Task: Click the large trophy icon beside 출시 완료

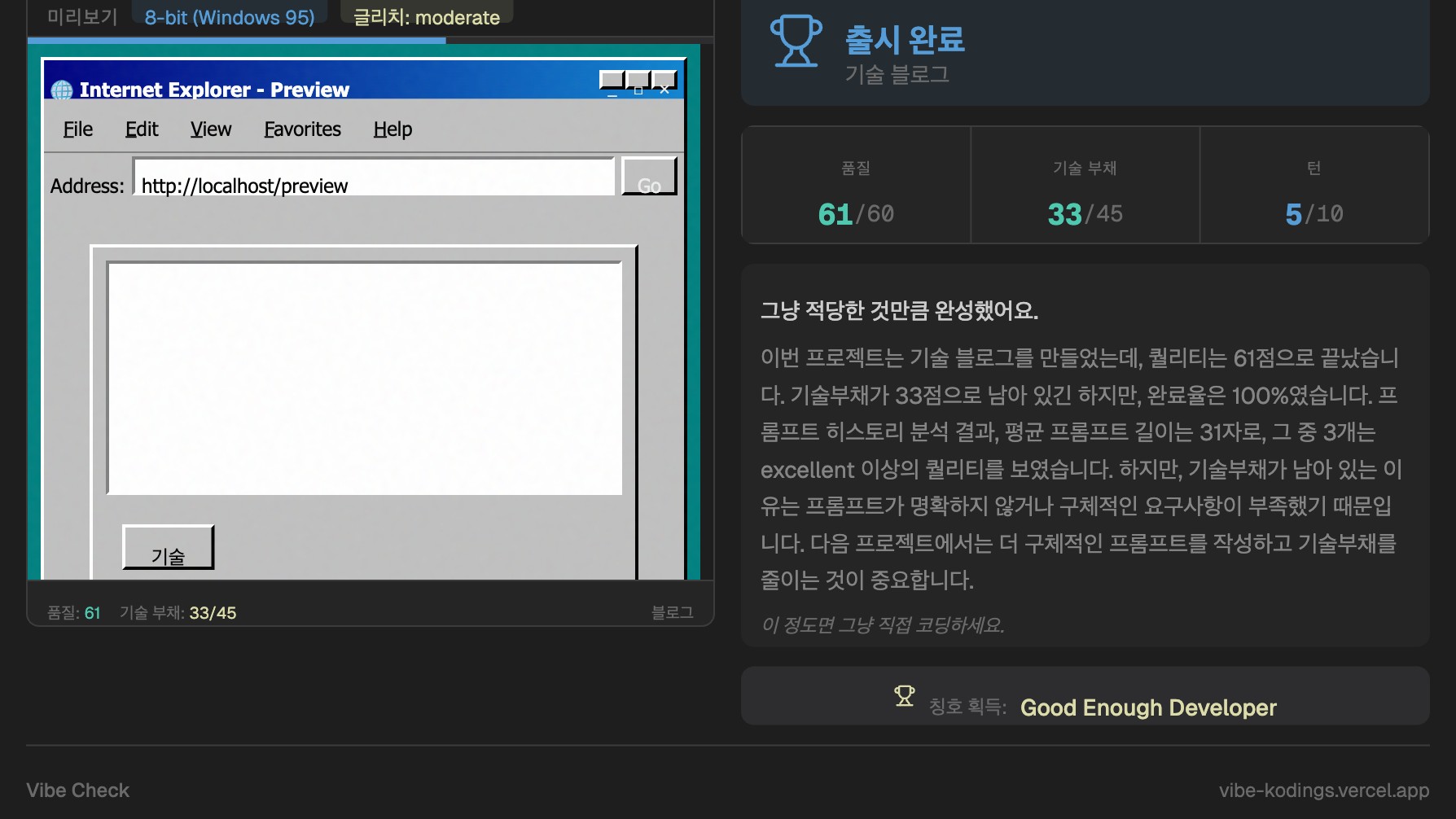Action: click(796, 41)
